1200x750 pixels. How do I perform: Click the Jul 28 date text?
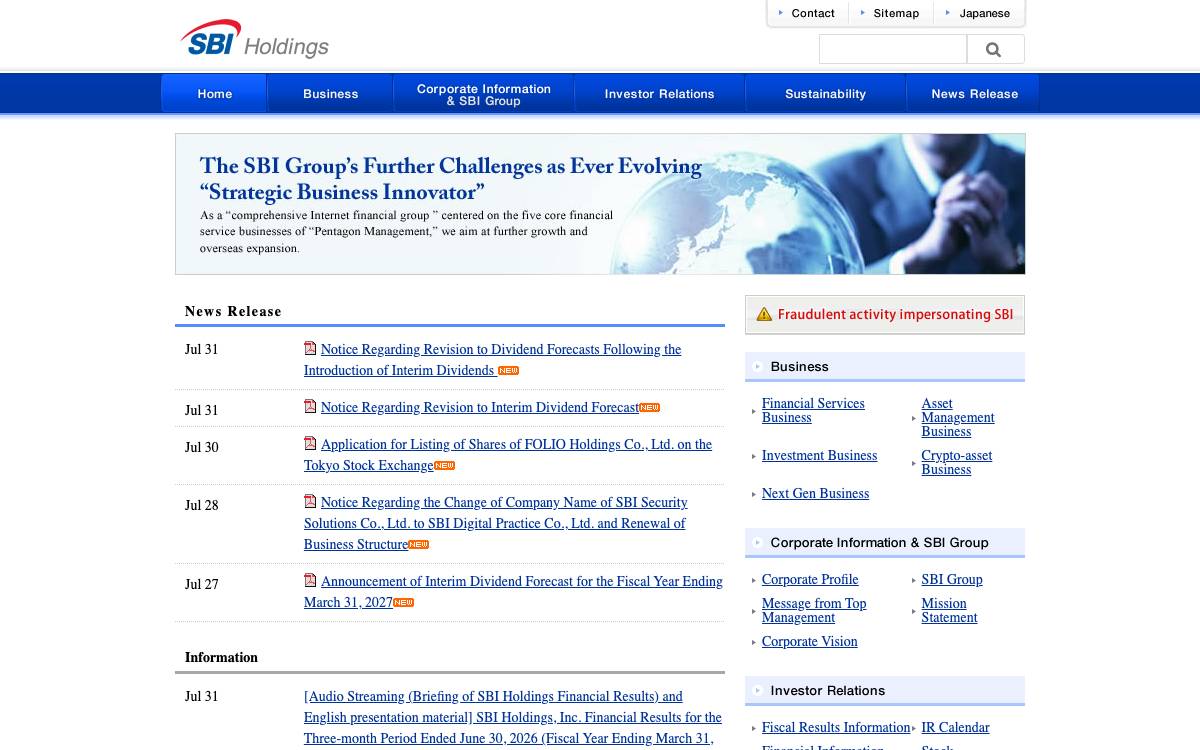coord(201,505)
